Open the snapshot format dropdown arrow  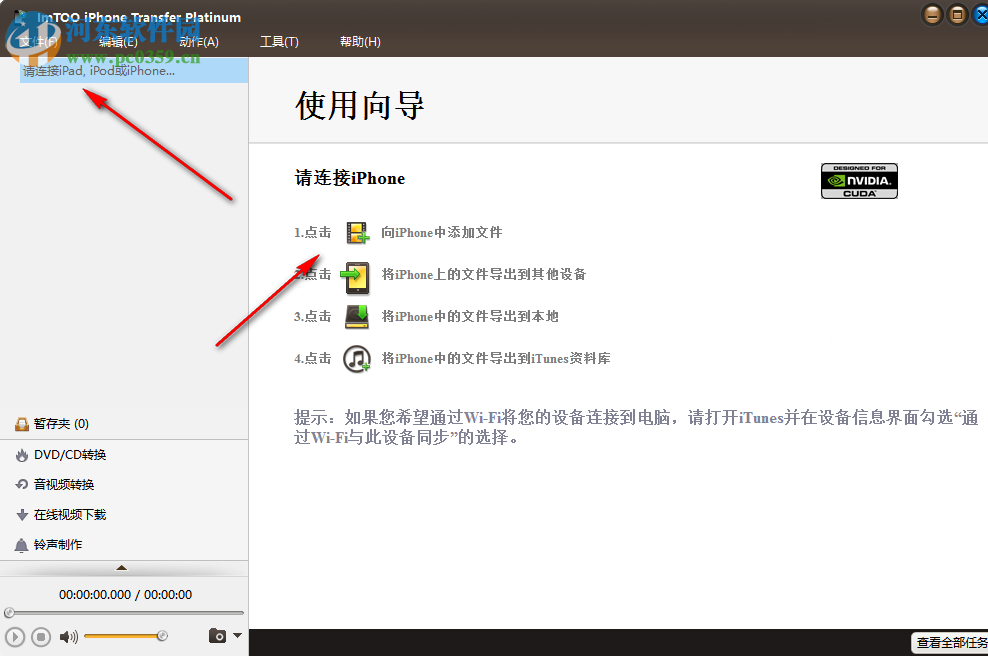(x=235, y=636)
